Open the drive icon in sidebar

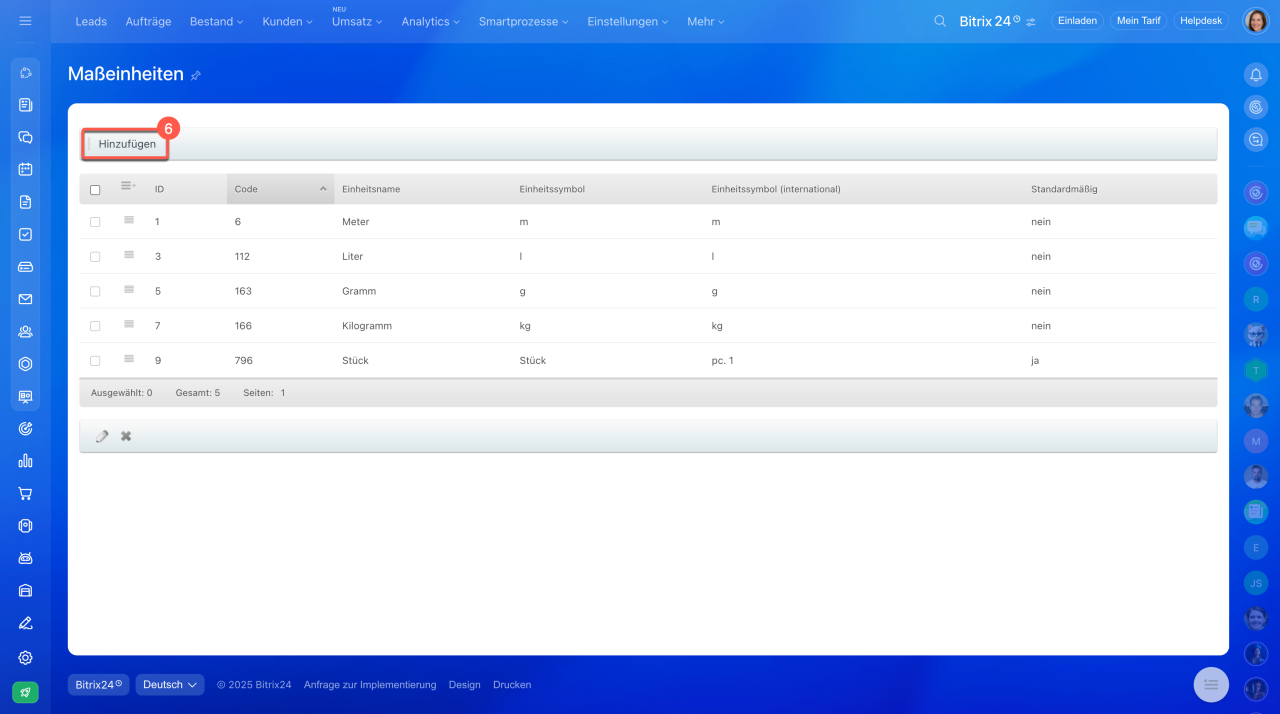26,267
